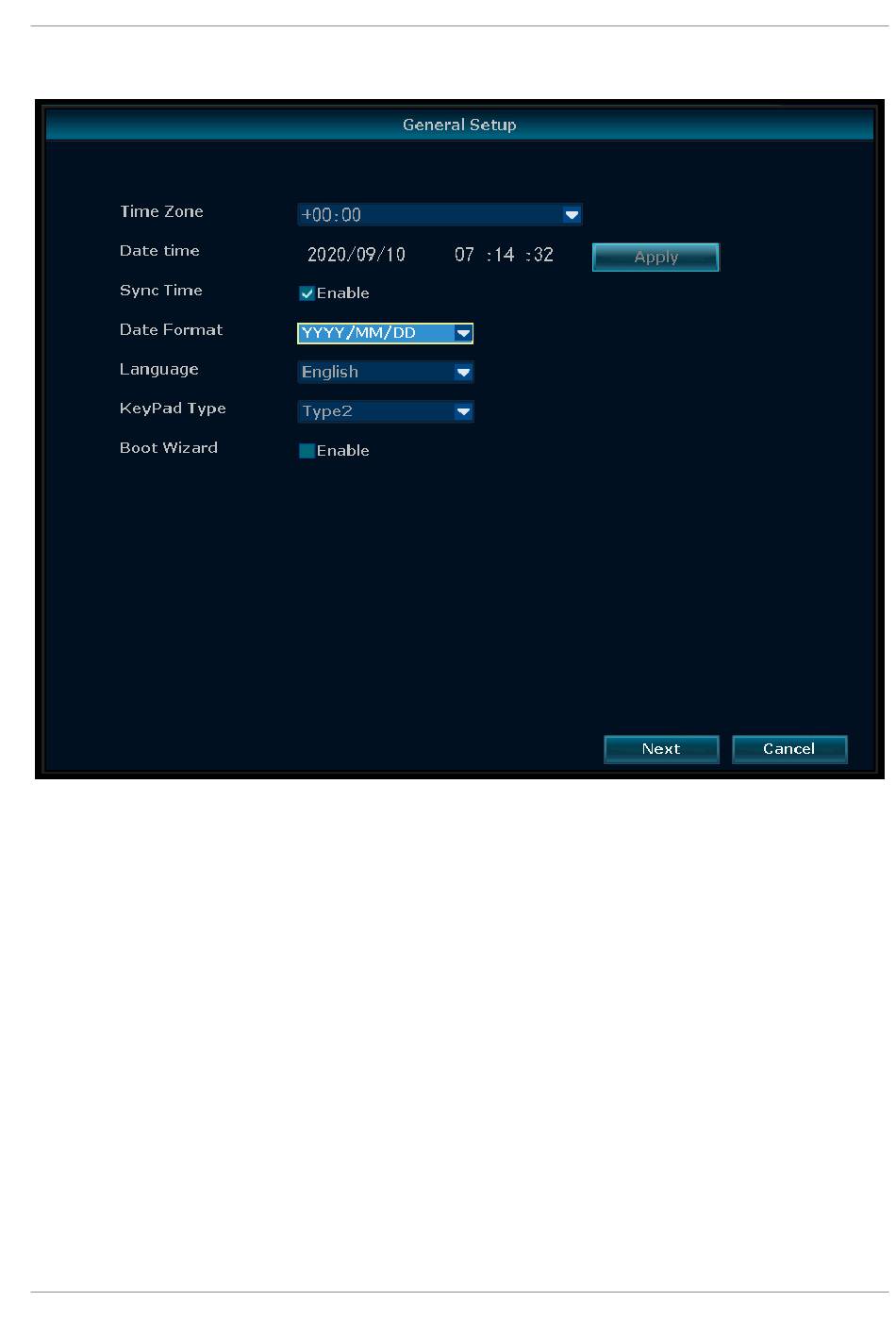Click the Next button

pos(661,749)
